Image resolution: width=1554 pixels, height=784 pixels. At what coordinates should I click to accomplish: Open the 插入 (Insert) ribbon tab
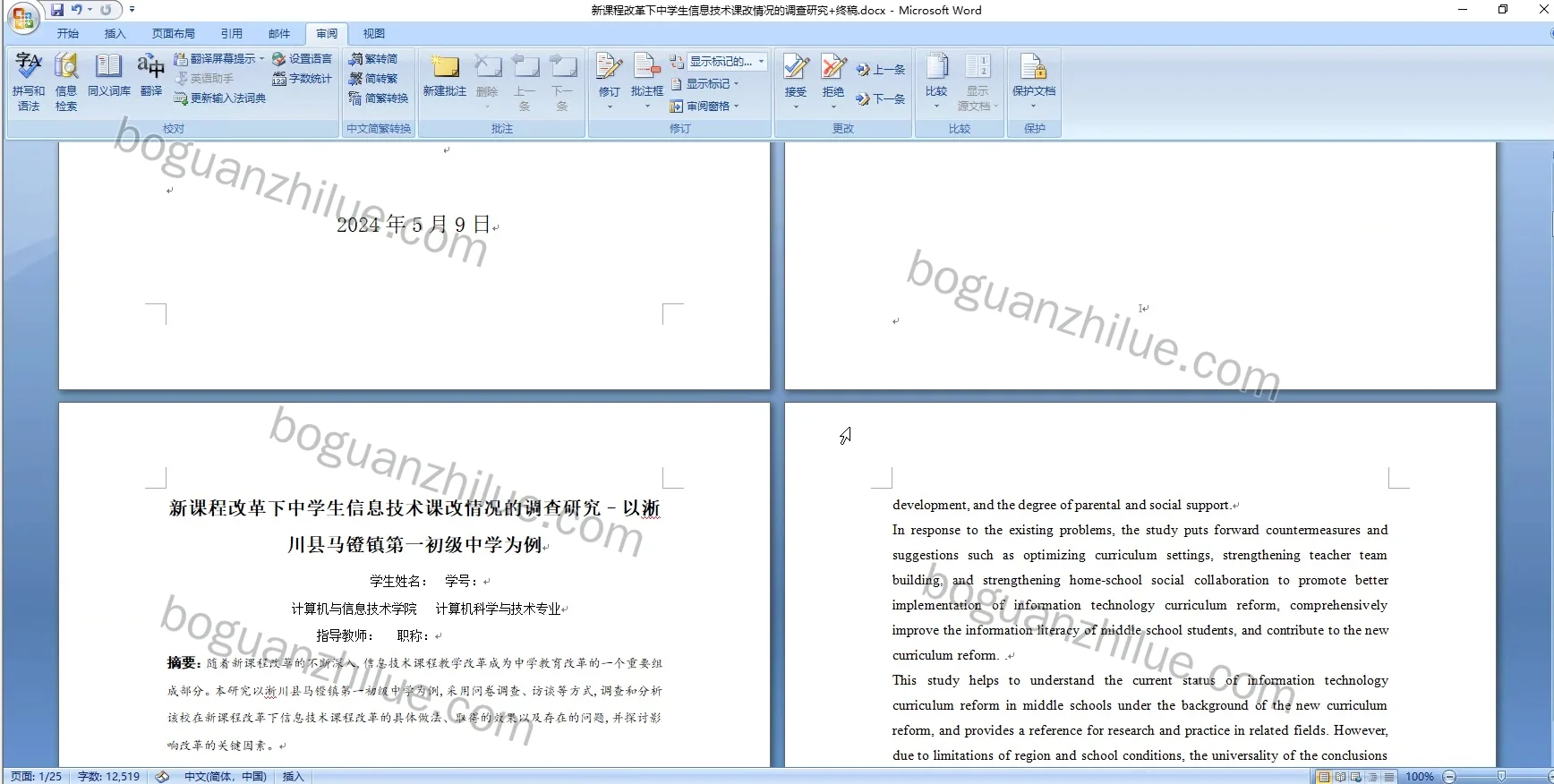[x=115, y=34]
